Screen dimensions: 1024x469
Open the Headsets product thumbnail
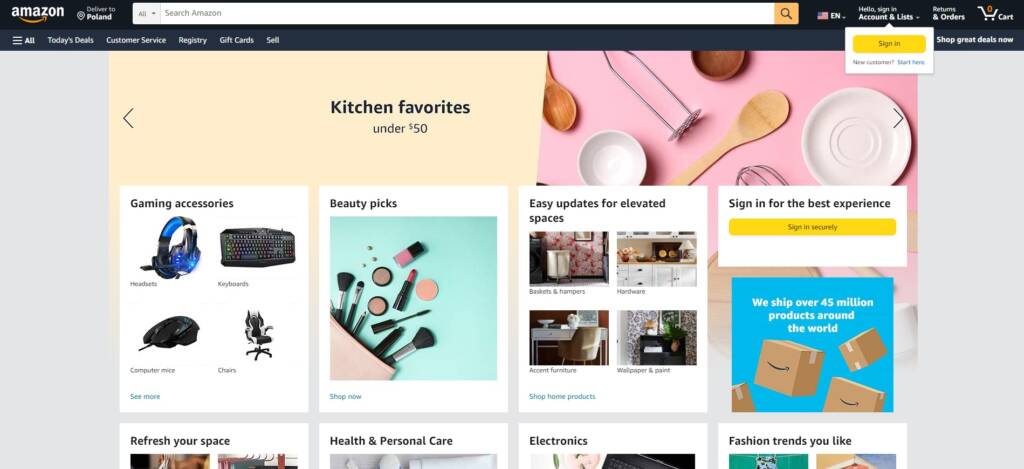[172, 248]
